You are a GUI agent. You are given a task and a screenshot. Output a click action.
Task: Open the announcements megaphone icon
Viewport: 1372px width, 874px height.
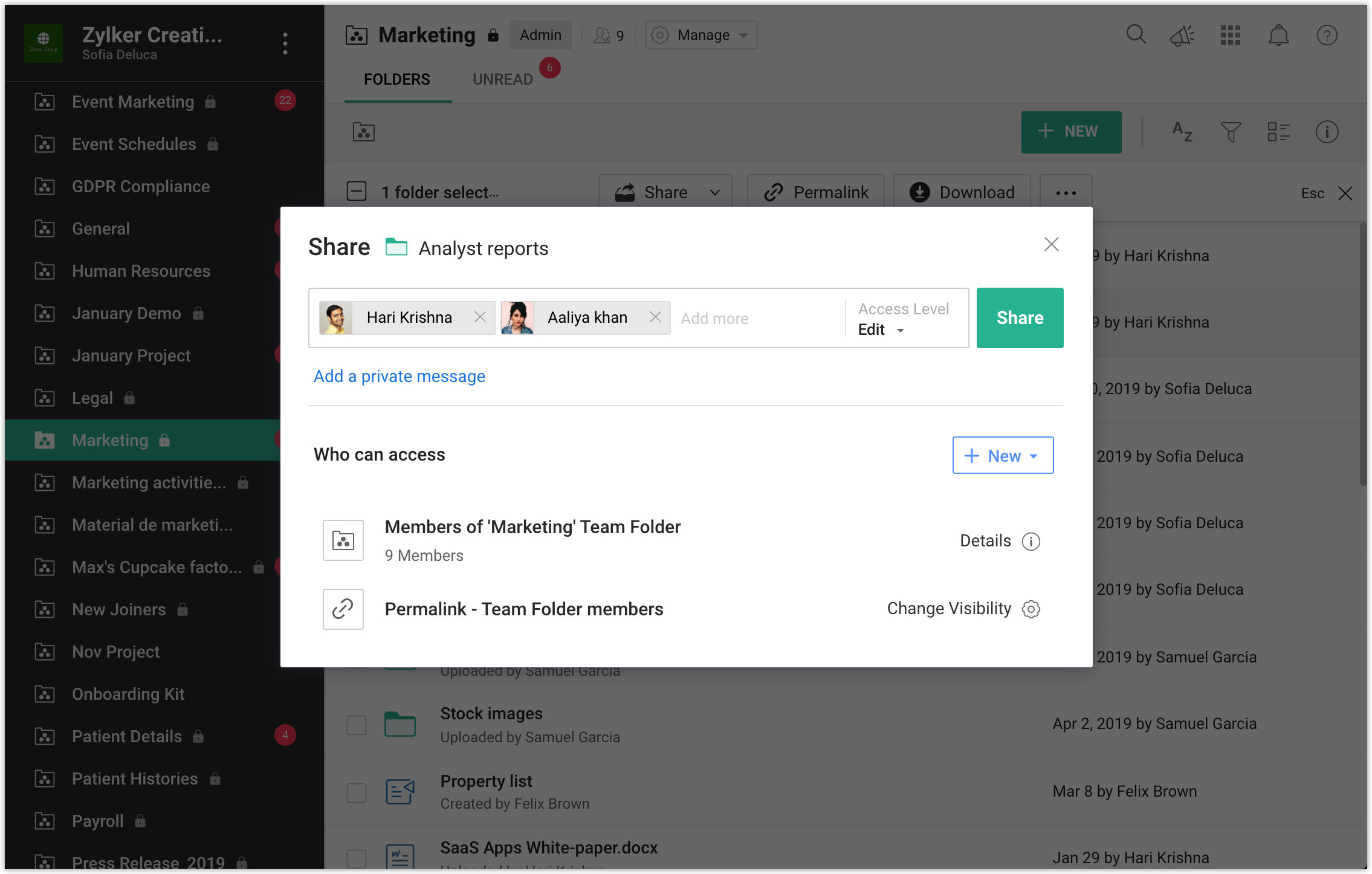(x=1182, y=36)
